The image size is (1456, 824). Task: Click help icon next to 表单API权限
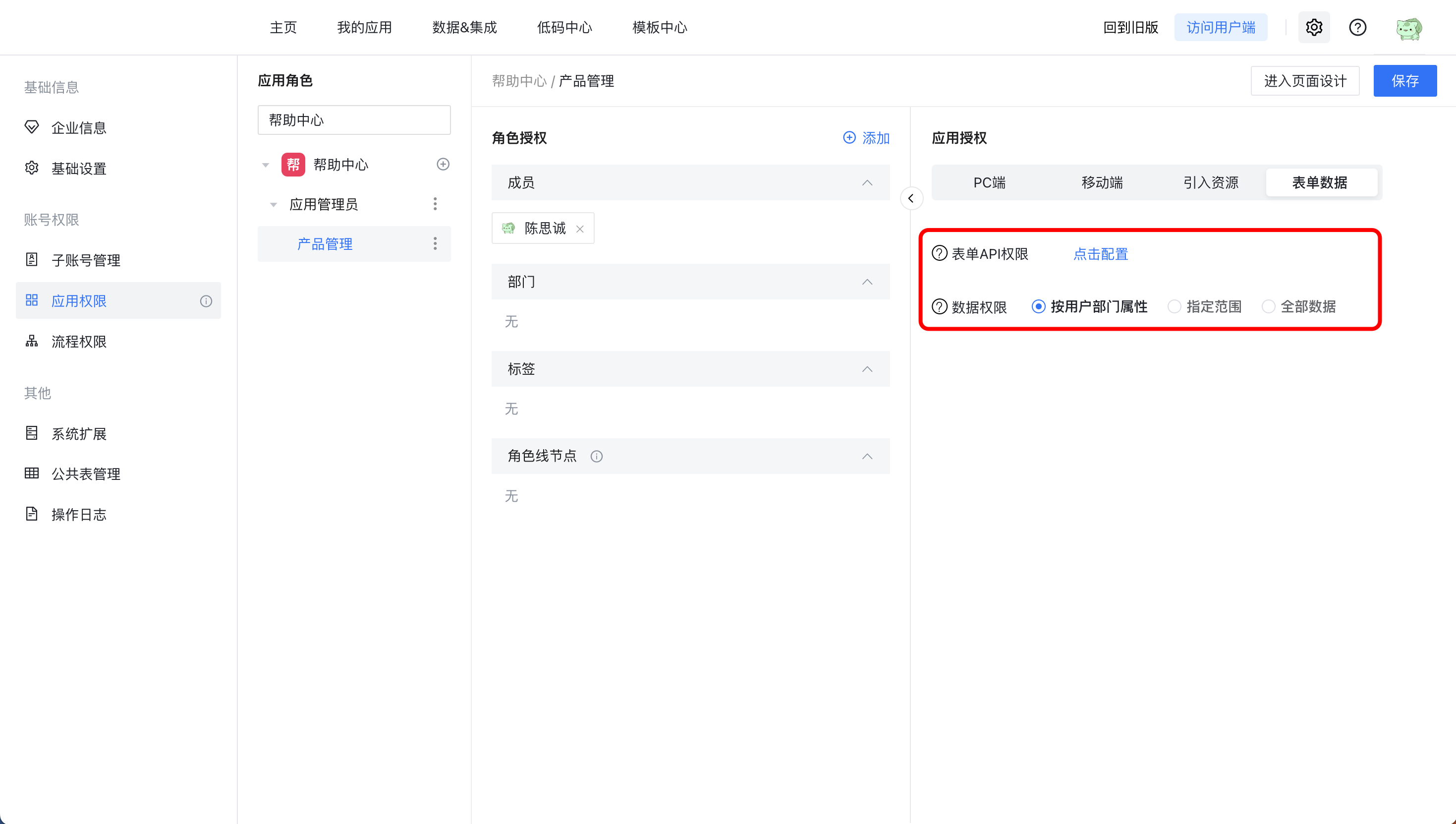pyautogui.click(x=940, y=253)
